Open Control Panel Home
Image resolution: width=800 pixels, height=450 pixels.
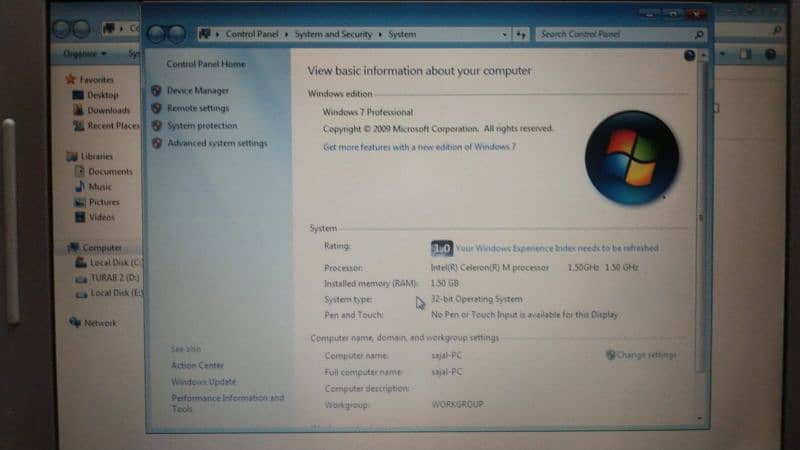206,64
